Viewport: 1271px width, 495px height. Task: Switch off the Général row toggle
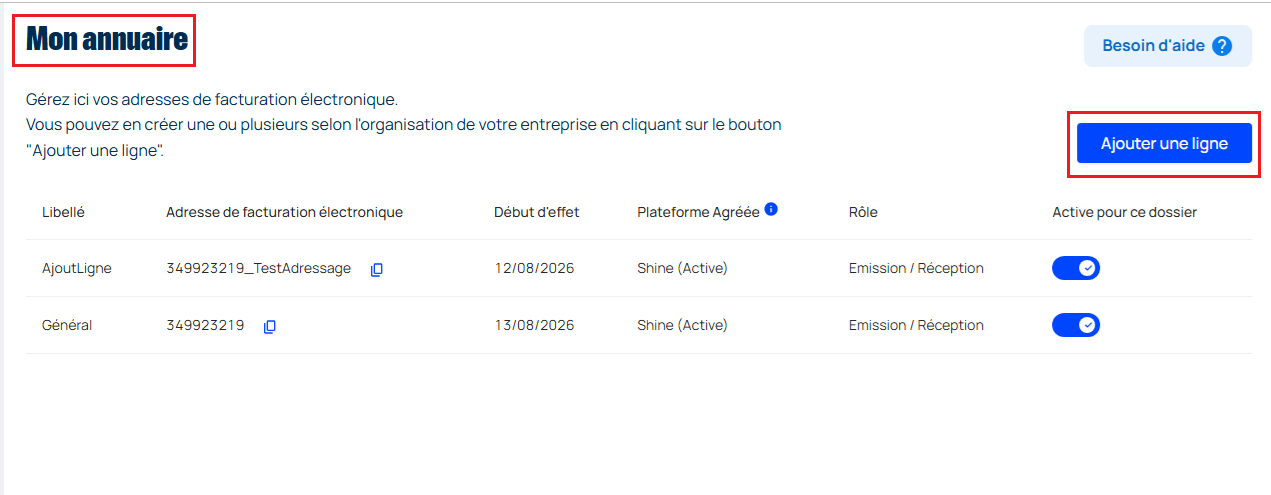[x=1076, y=325]
